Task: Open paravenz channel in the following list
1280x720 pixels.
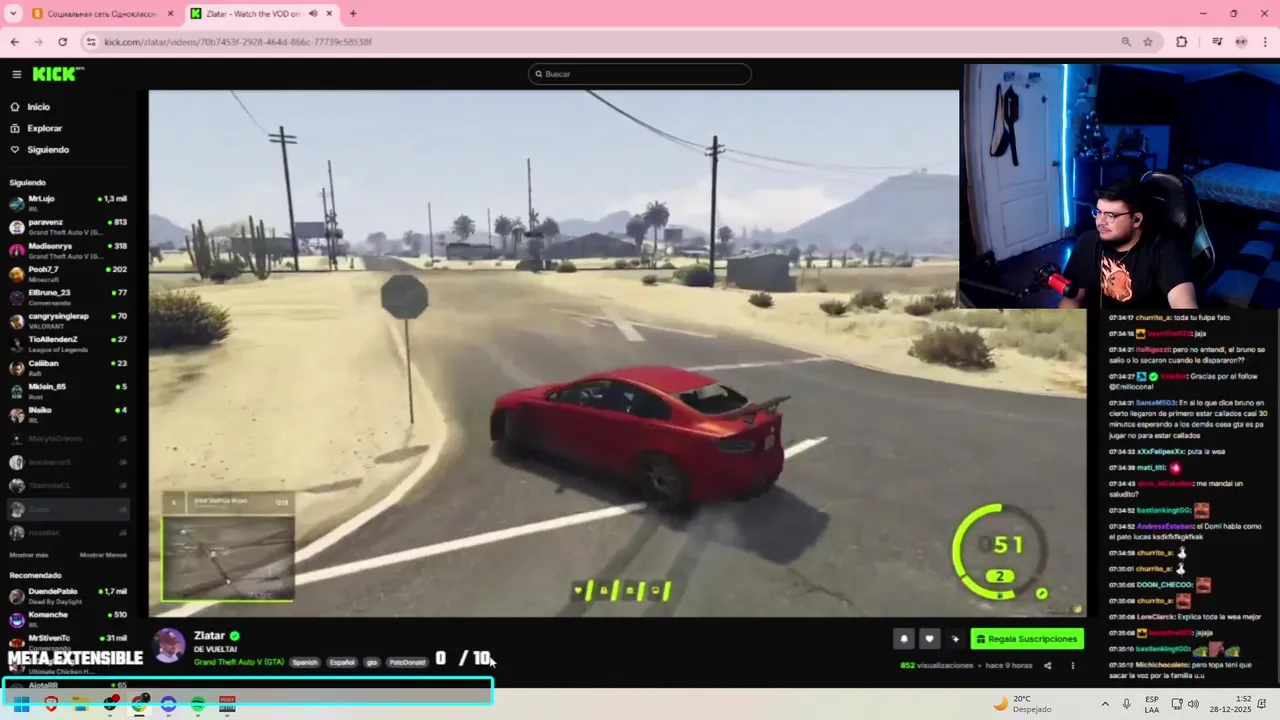Action: 68,227
